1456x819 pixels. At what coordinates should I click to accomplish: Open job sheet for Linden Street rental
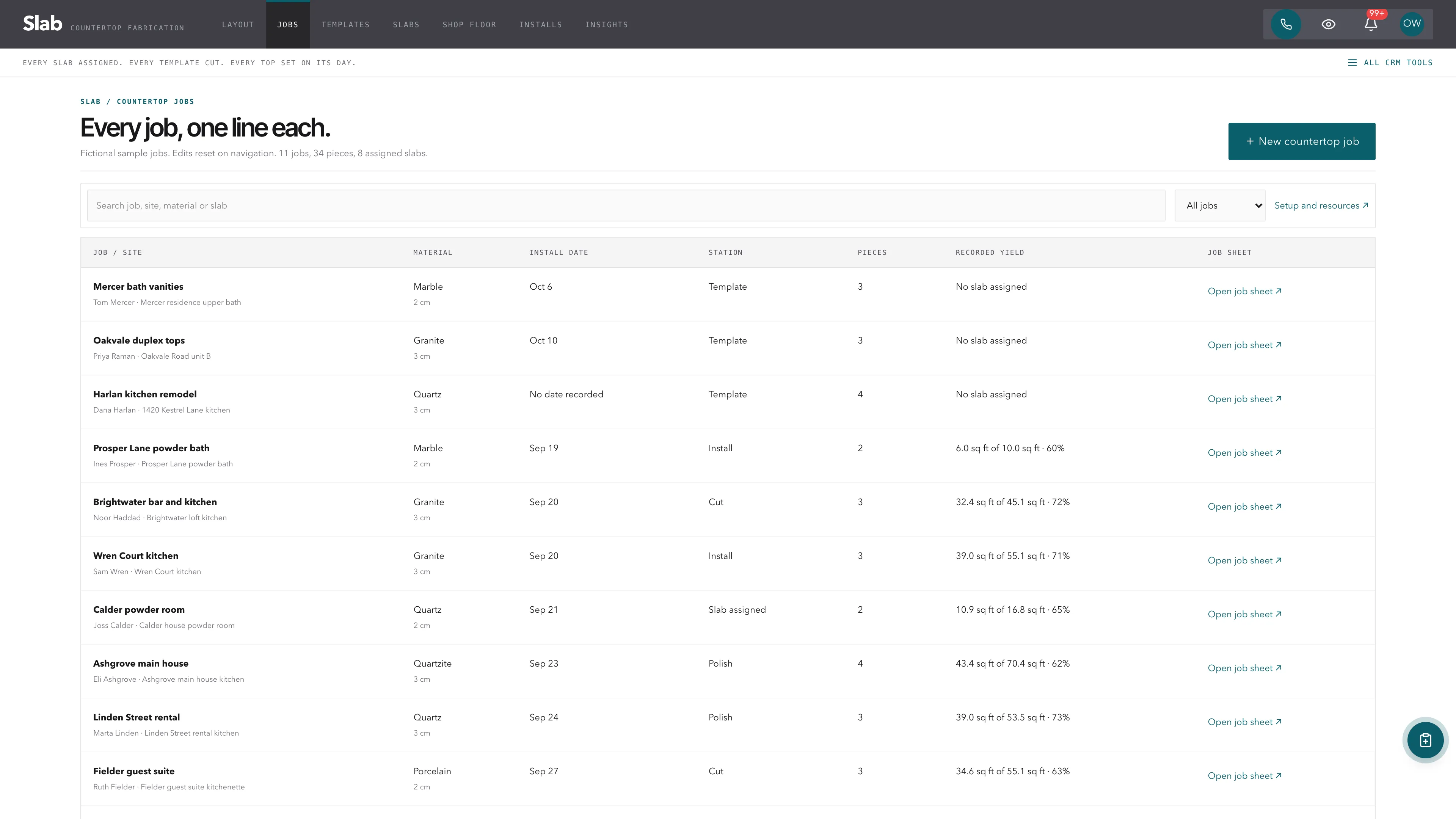[1244, 722]
